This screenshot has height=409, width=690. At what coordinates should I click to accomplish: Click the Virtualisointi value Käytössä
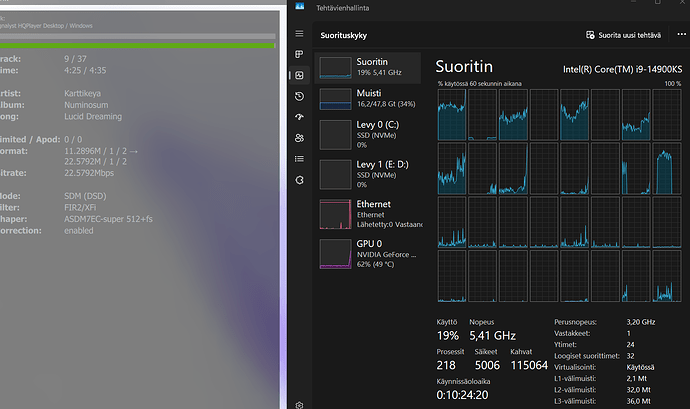(640, 367)
